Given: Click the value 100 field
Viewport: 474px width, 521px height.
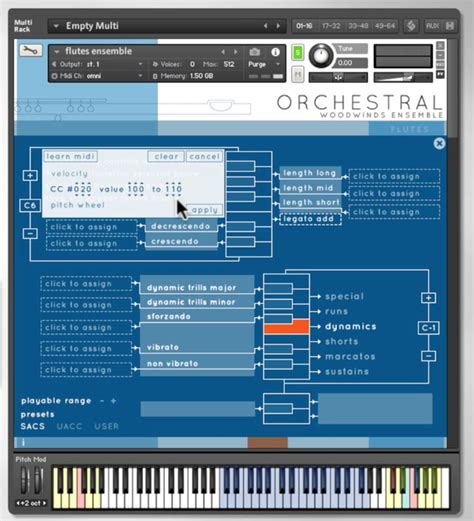Looking at the screenshot, I should [136, 189].
